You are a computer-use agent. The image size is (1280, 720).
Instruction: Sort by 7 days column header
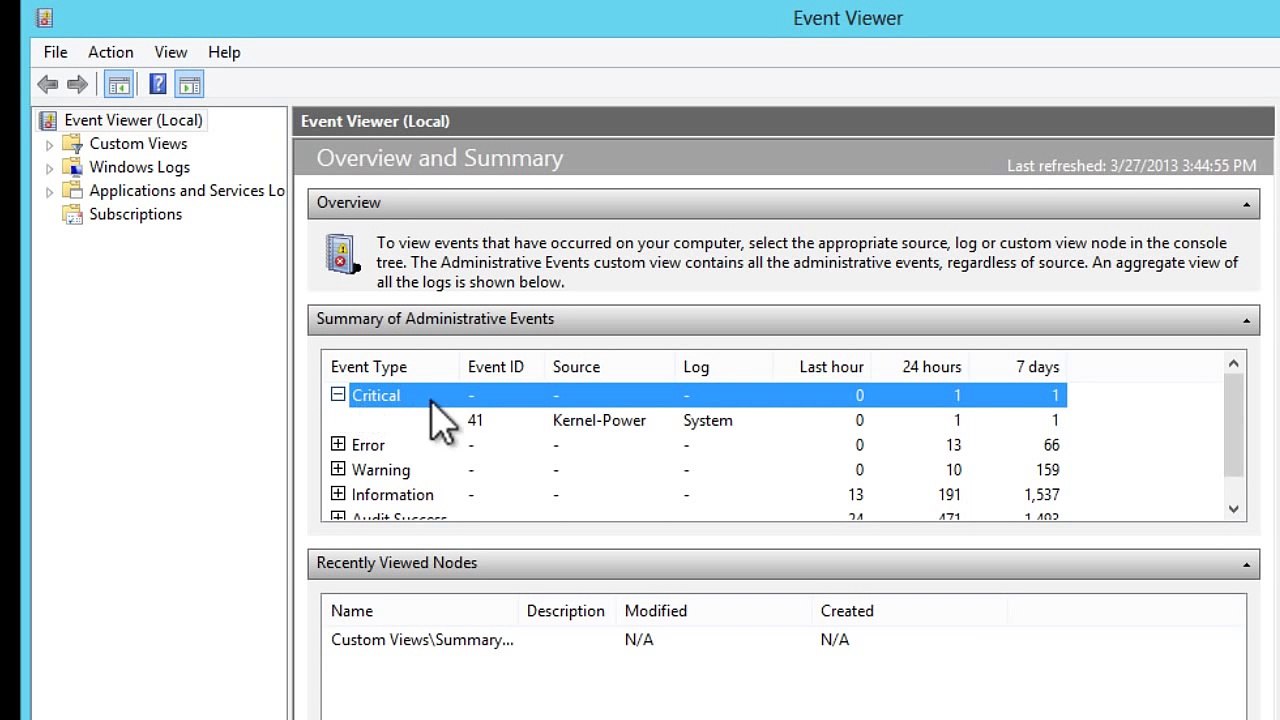click(1017, 367)
